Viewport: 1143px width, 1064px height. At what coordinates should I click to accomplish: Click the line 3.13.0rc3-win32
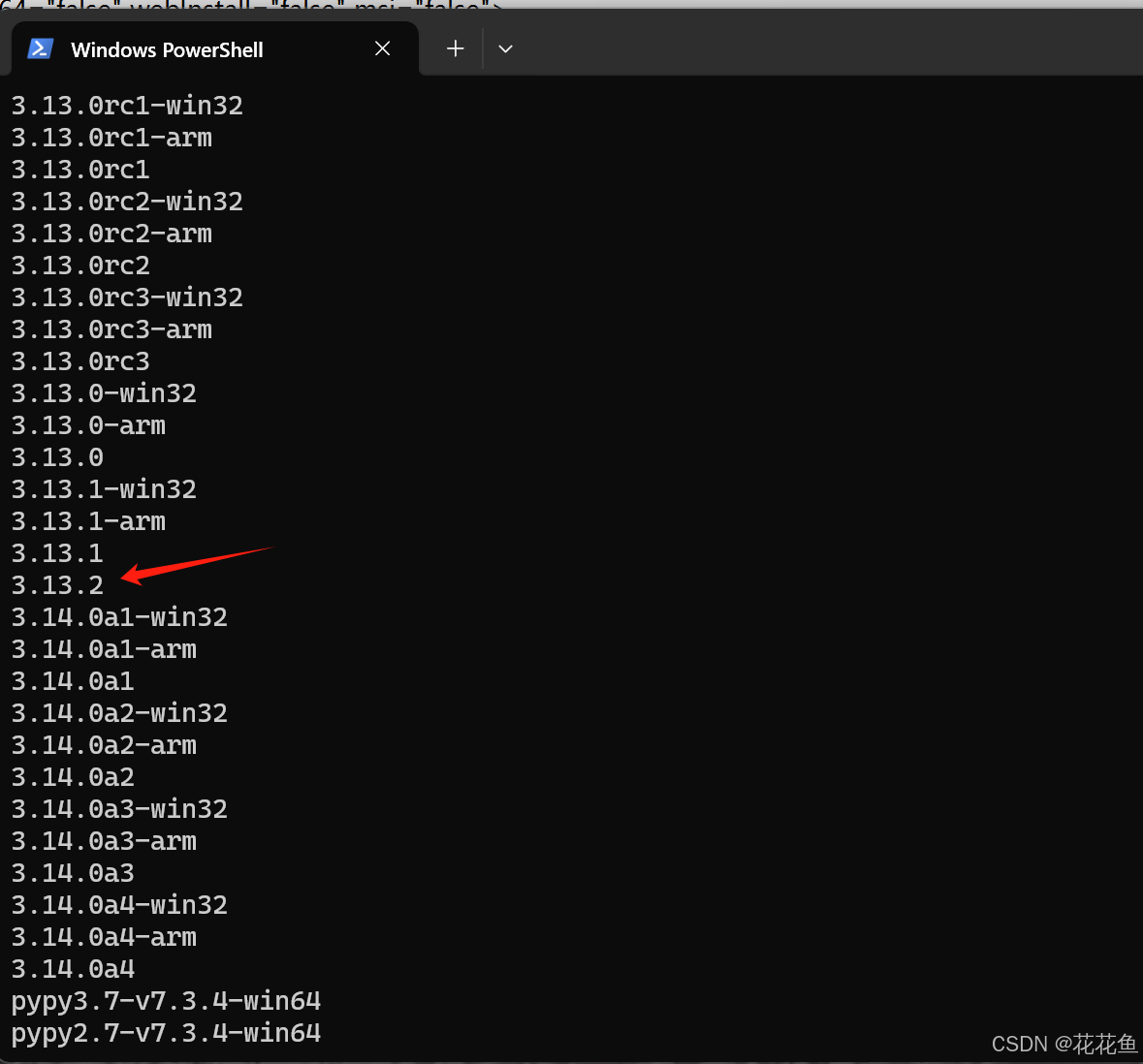(x=127, y=298)
